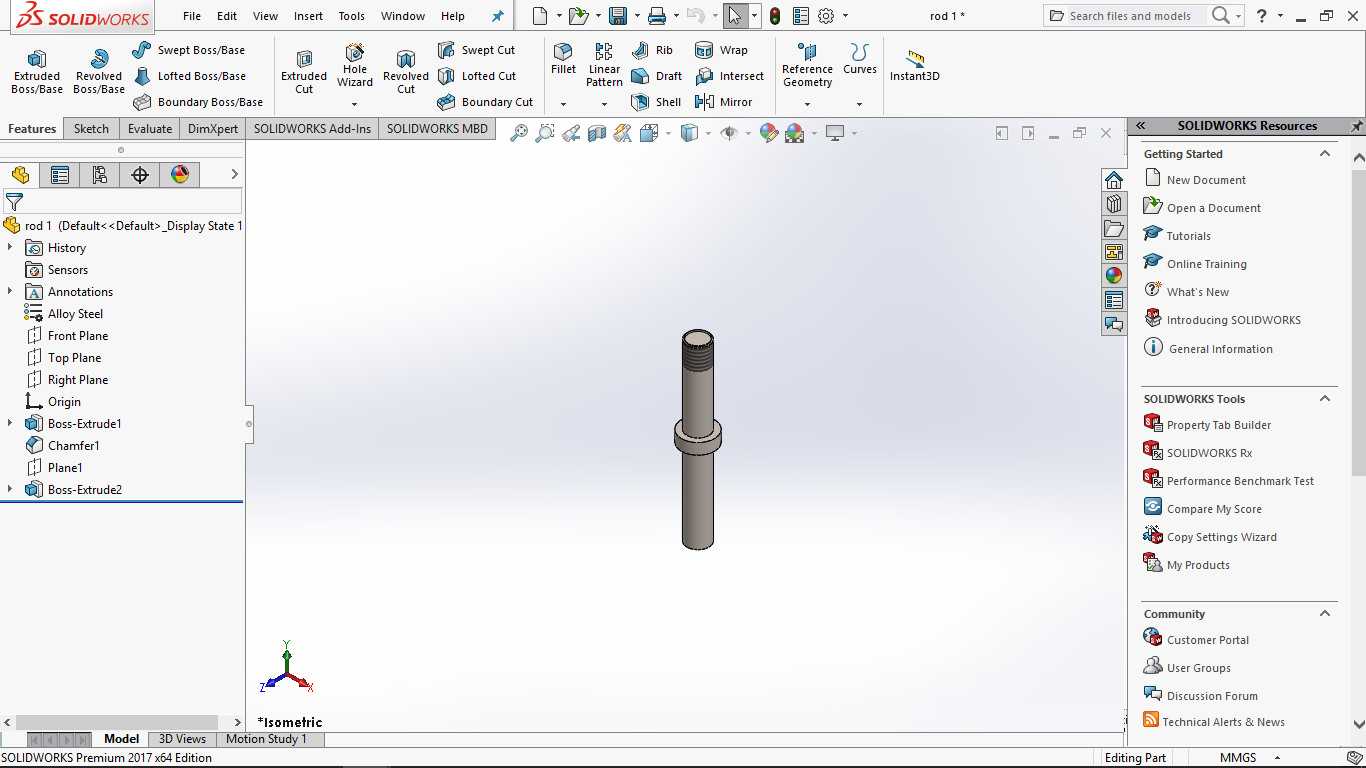This screenshot has height=768, width=1366.
Task: Click the Zoom to Fit icon
Action: pyautogui.click(x=519, y=133)
